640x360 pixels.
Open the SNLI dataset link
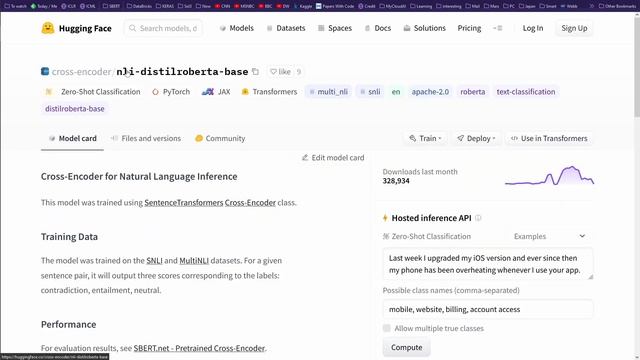pyautogui.click(x=154, y=260)
